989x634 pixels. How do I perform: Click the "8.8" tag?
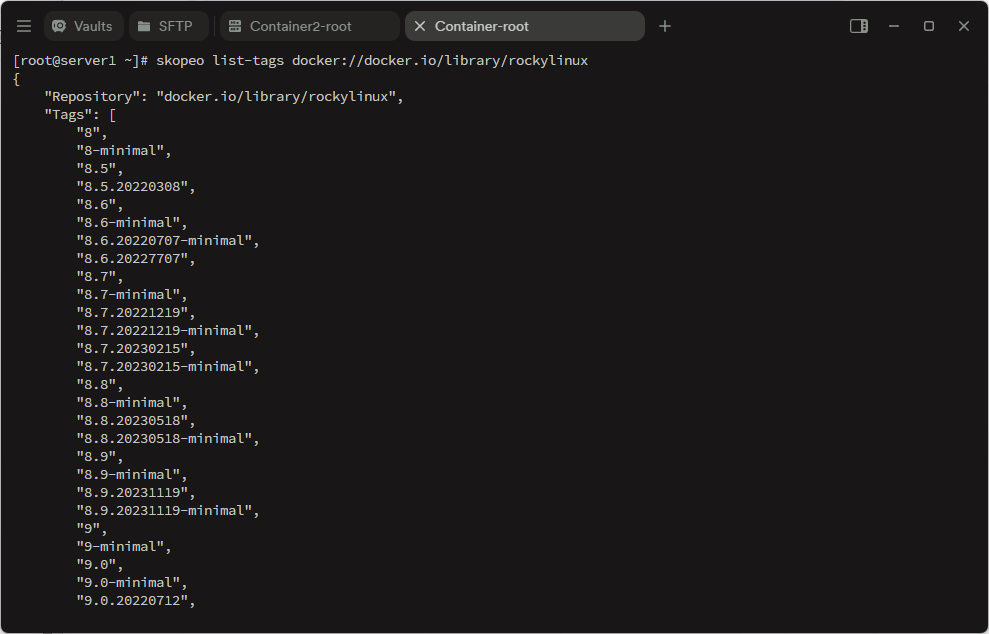pyautogui.click(x=100, y=384)
